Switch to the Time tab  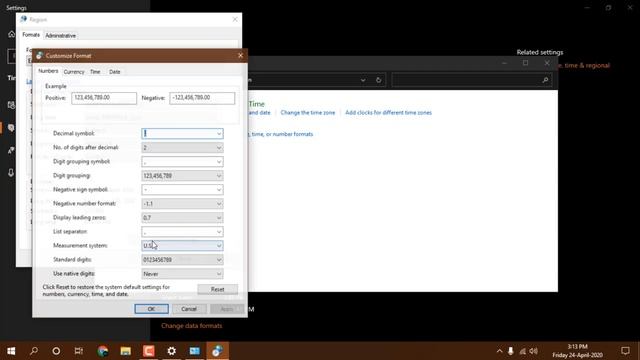click(x=95, y=72)
